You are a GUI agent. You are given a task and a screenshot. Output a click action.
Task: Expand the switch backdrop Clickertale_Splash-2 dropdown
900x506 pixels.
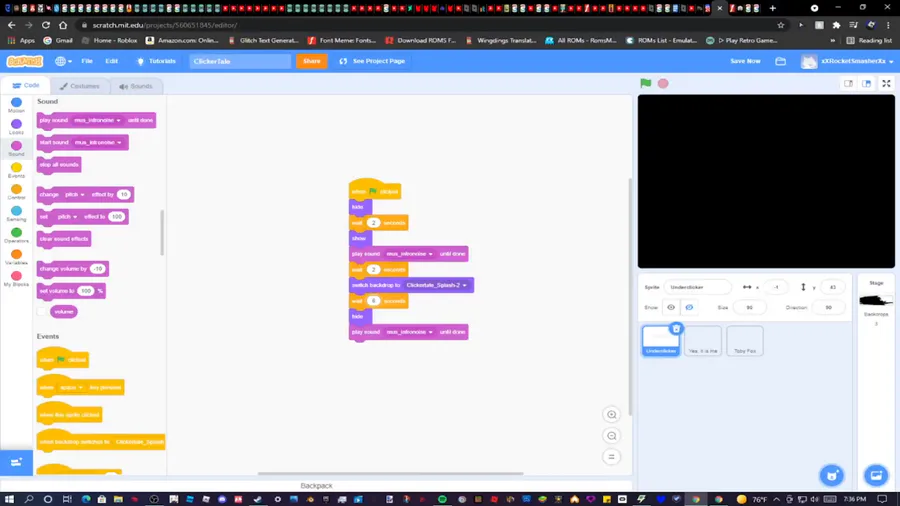tap(464, 285)
